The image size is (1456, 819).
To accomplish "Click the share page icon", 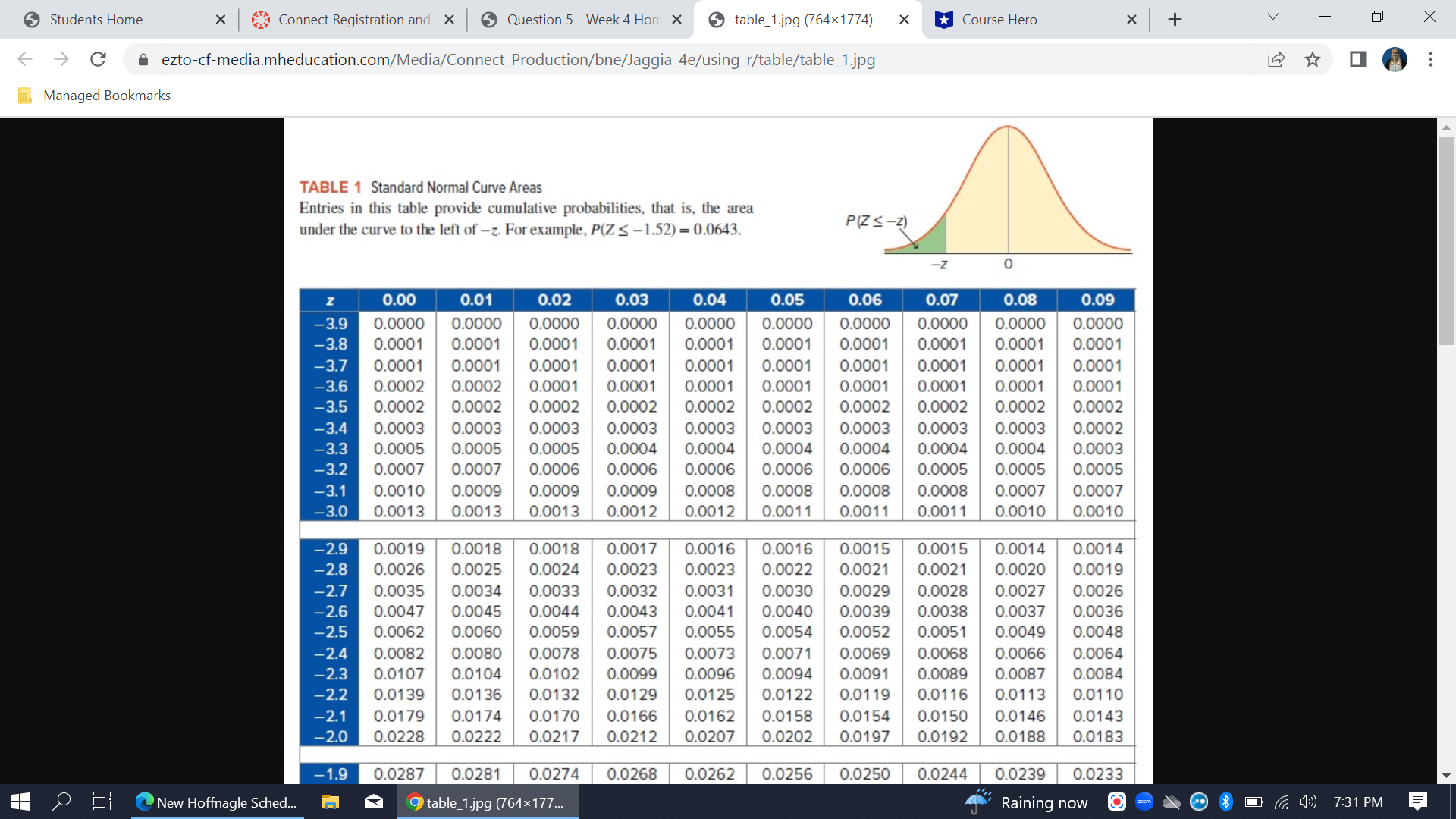I will pyautogui.click(x=1276, y=59).
